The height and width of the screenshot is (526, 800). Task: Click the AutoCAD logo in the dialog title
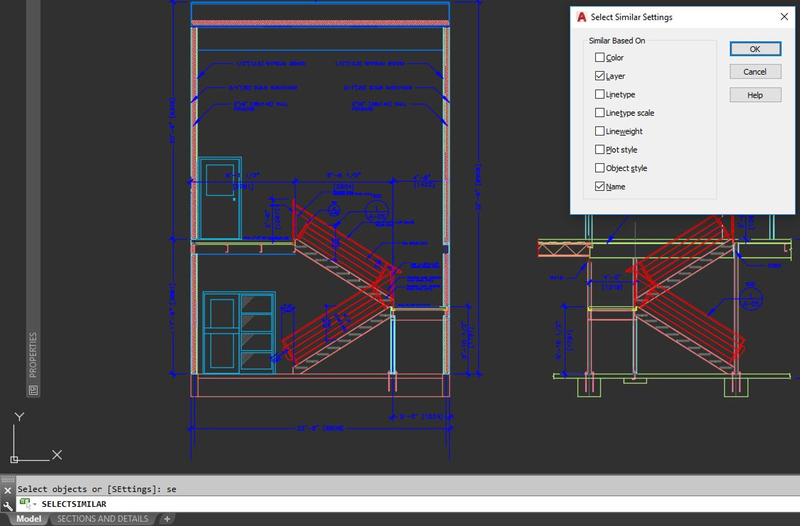pos(581,17)
